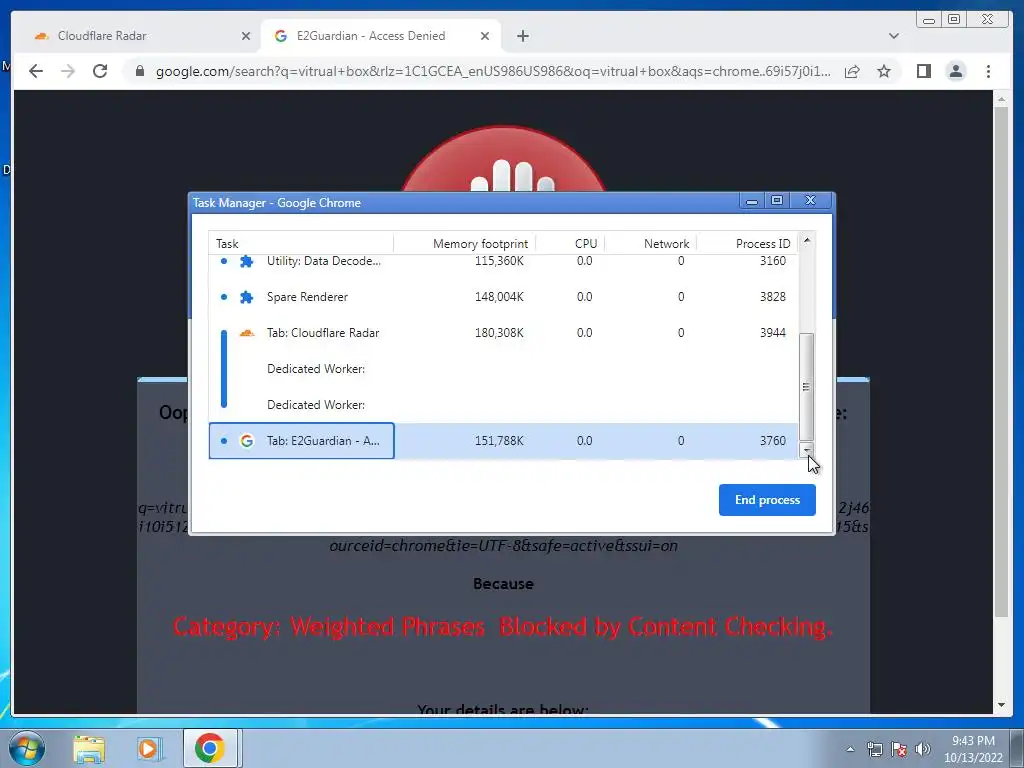Close the E2Guardian - Access Denied tab
This screenshot has height=768, width=1024.
(485, 36)
